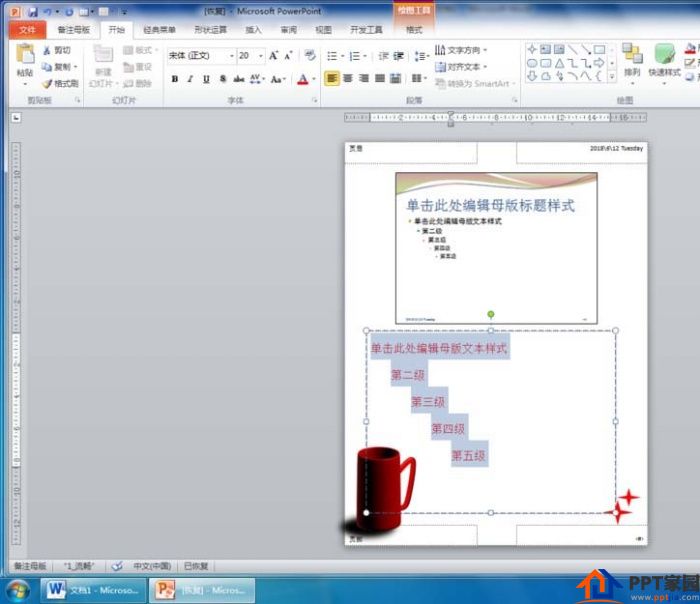Click the Quick Styles icon

point(664,54)
